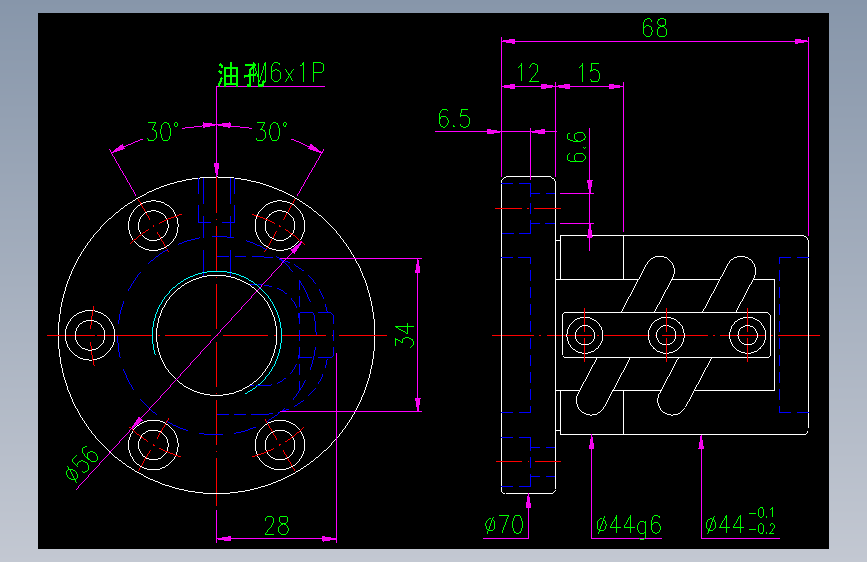The image size is (867, 562).
Task: Click the upper-right flange bolt hole
Action: coord(280,225)
